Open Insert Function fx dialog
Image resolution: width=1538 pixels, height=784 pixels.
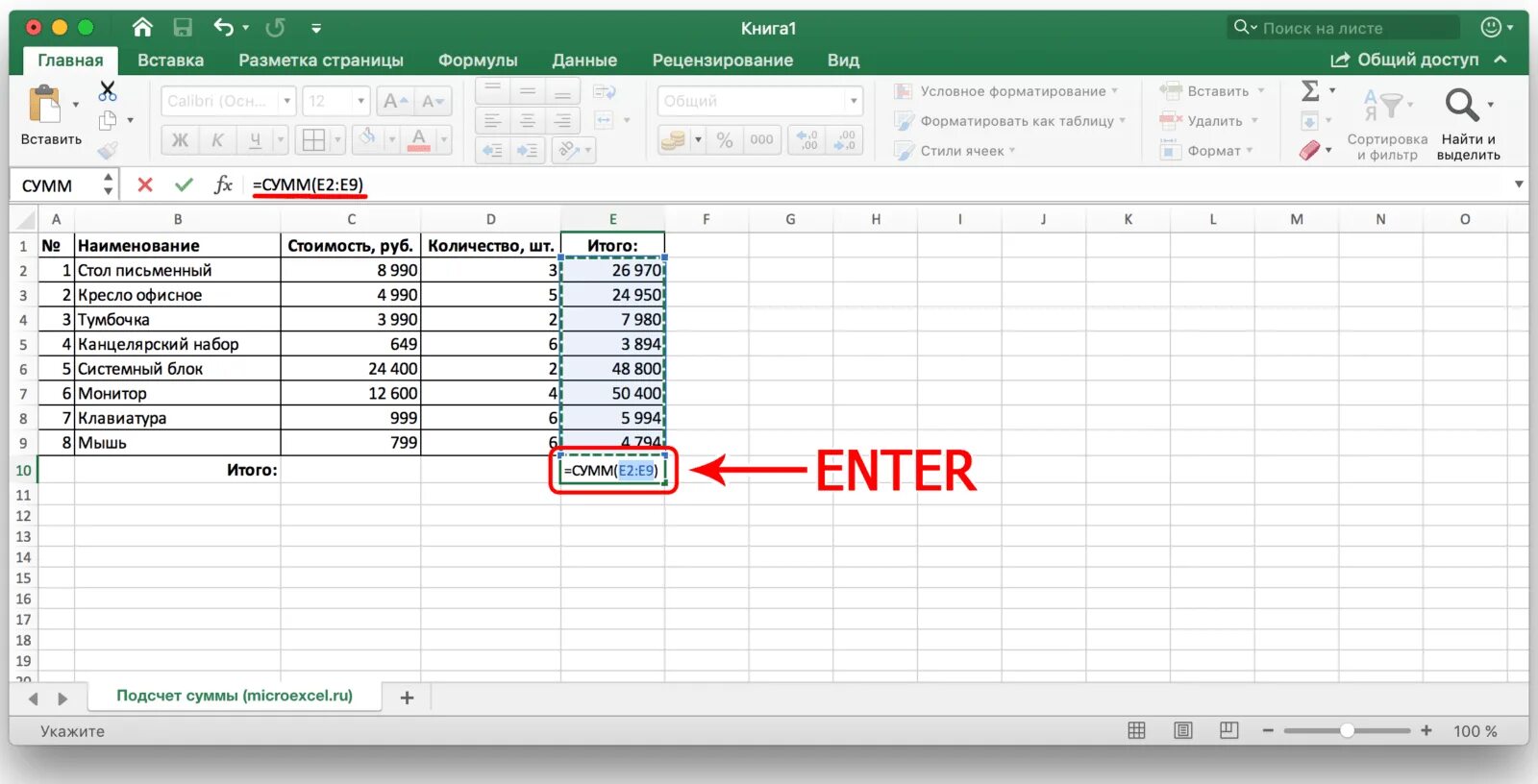click(223, 184)
